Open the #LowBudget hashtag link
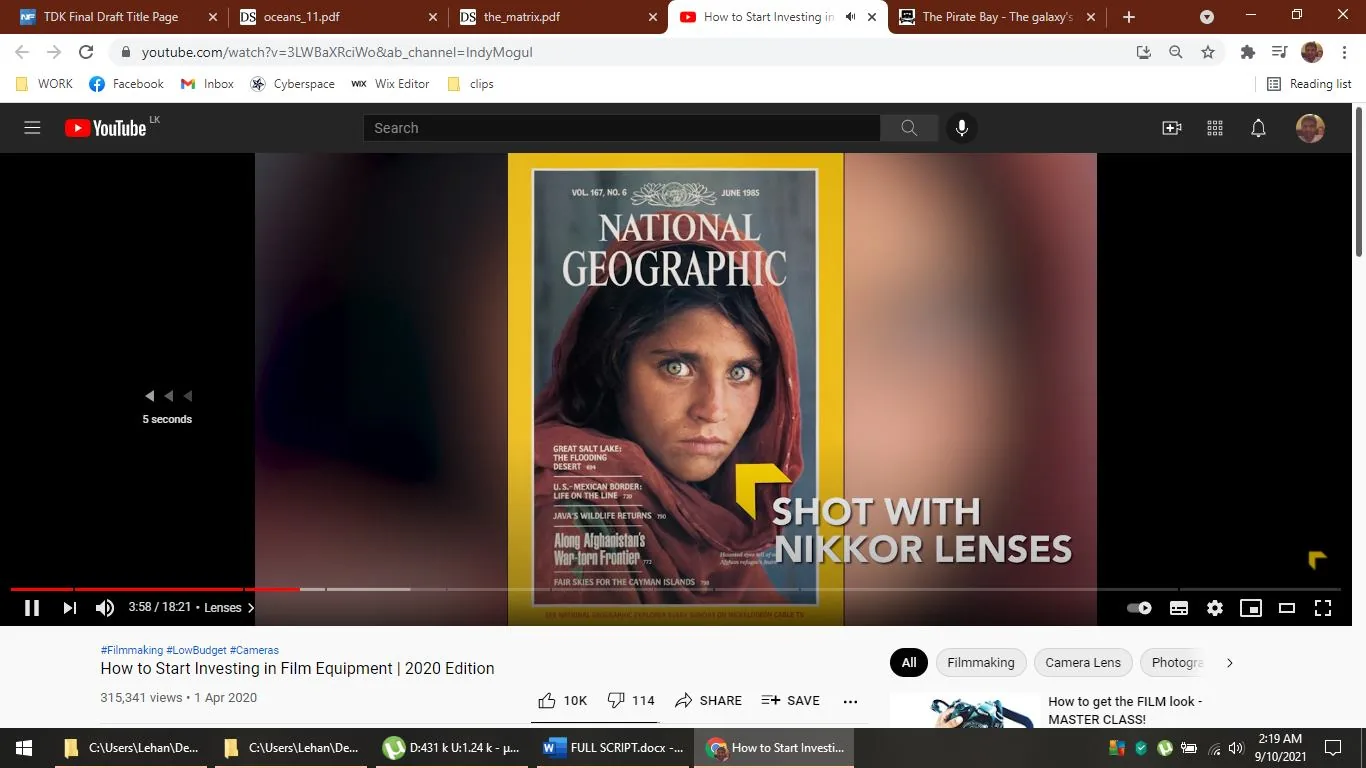The image size is (1366, 768). coord(196,650)
